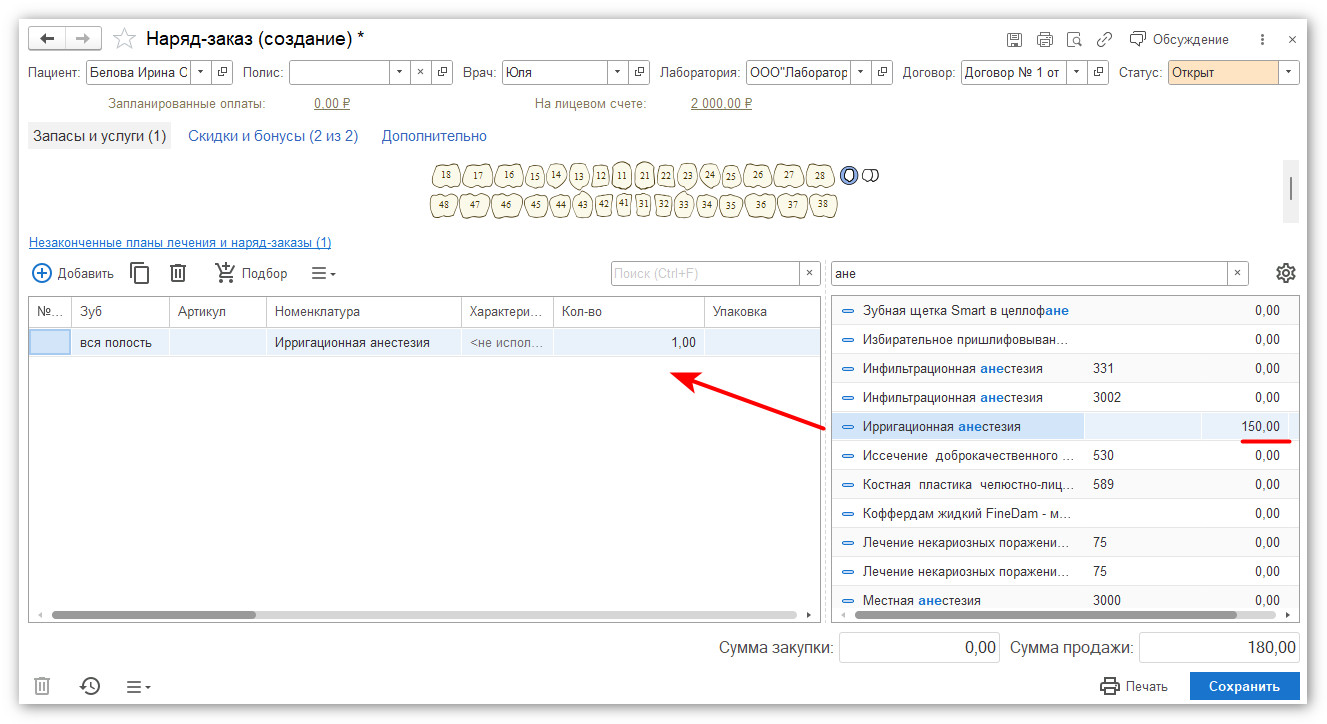Image resolution: width=1327 pixels, height=724 pixels.
Task: Open the Пациент dropdown arrow
Action: click(x=200, y=72)
